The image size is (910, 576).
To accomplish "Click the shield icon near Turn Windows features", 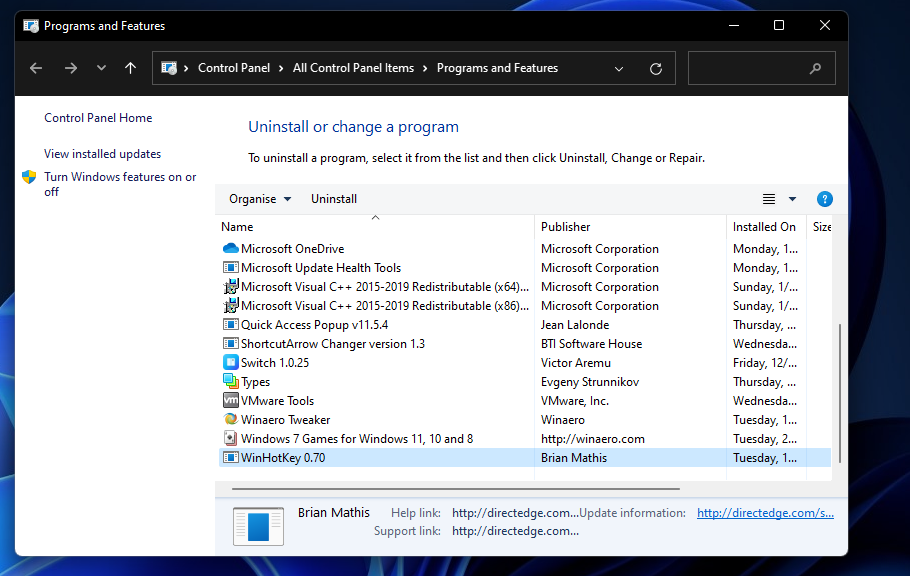I will click(29, 177).
